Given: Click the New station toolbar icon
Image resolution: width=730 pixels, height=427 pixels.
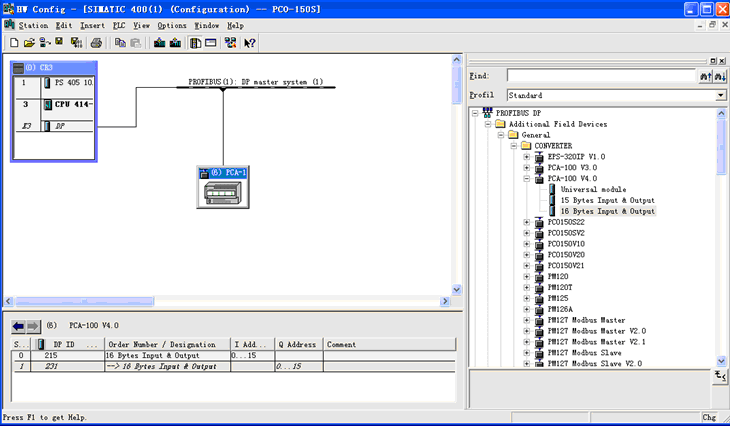Looking at the screenshot, I should tap(14, 43).
